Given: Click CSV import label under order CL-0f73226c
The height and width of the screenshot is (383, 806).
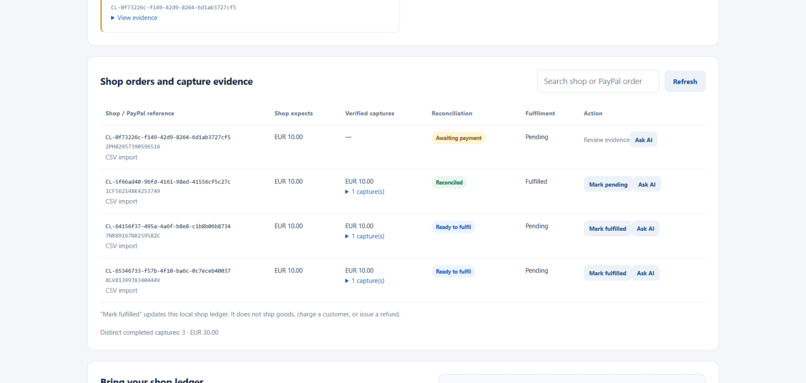Looking at the screenshot, I should click(x=121, y=157).
